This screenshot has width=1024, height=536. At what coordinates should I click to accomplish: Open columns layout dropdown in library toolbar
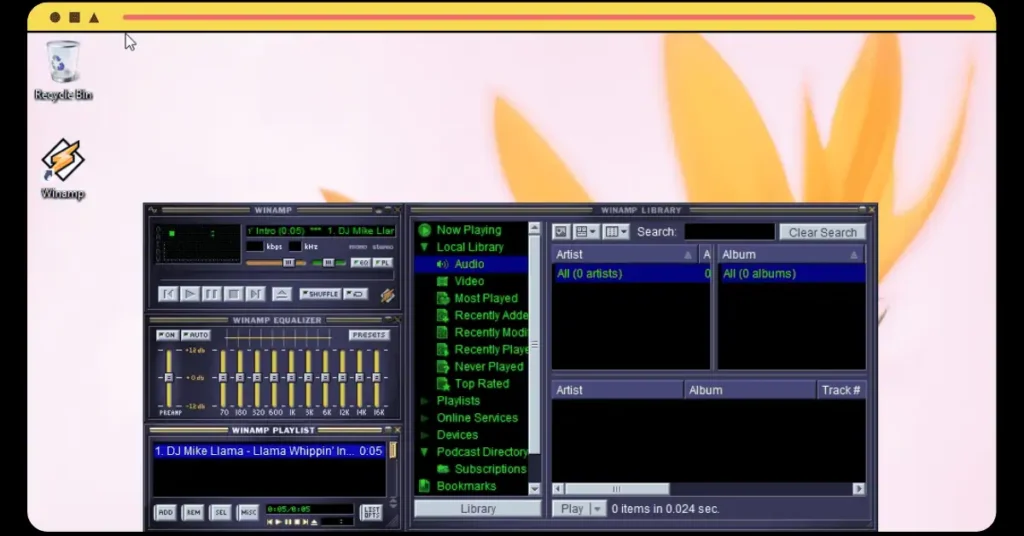point(616,232)
